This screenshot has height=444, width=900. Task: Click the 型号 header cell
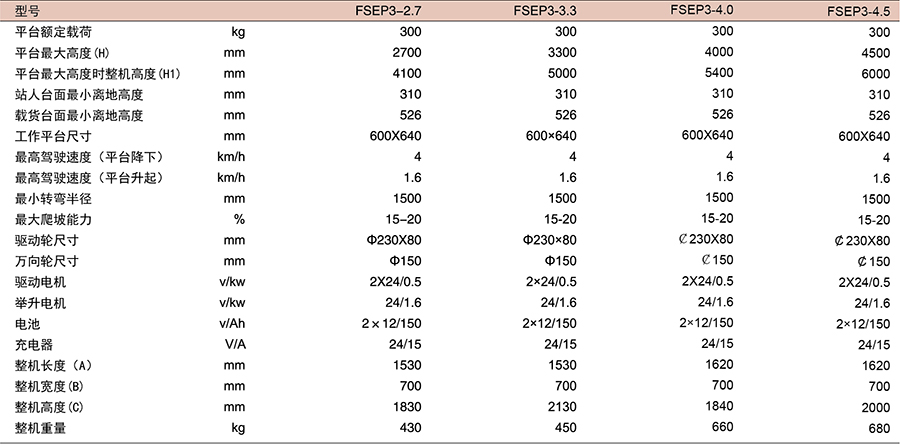(x=29, y=12)
